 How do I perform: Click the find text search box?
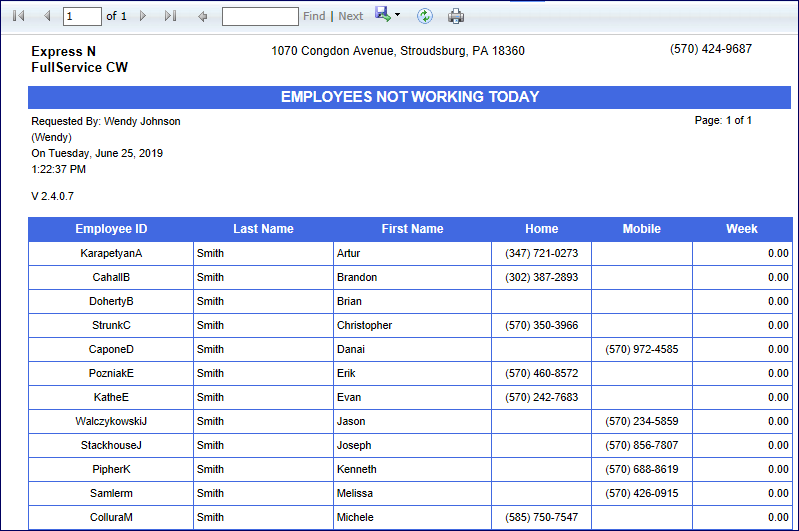coord(260,16)
